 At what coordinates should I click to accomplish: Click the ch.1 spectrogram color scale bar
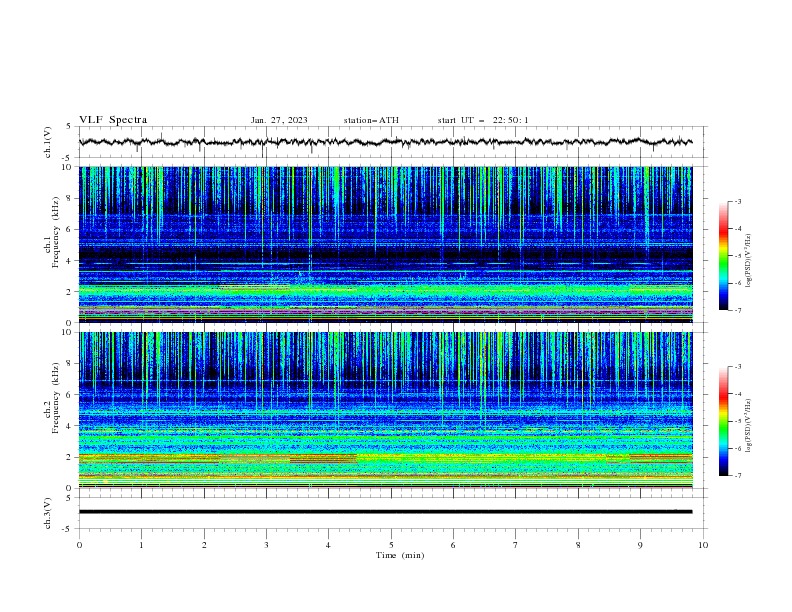723,256
